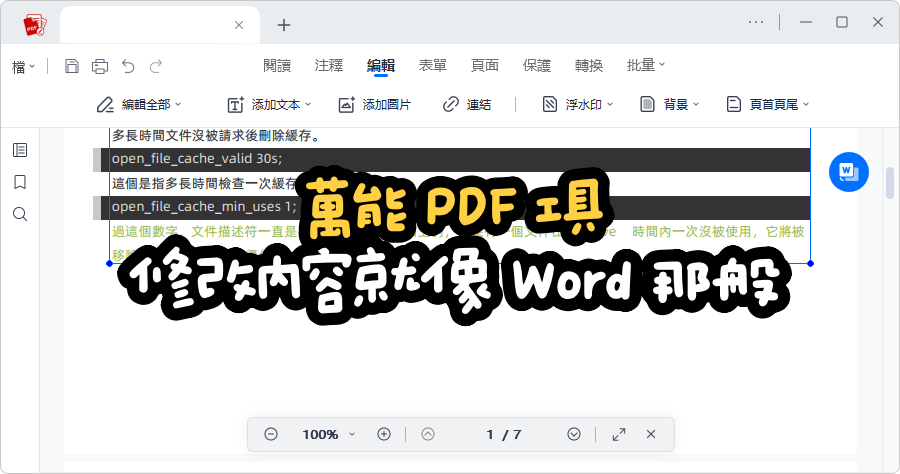This screenshot has width=900, height=474.
Task: Open the 表單 tab
Action: 433,65
